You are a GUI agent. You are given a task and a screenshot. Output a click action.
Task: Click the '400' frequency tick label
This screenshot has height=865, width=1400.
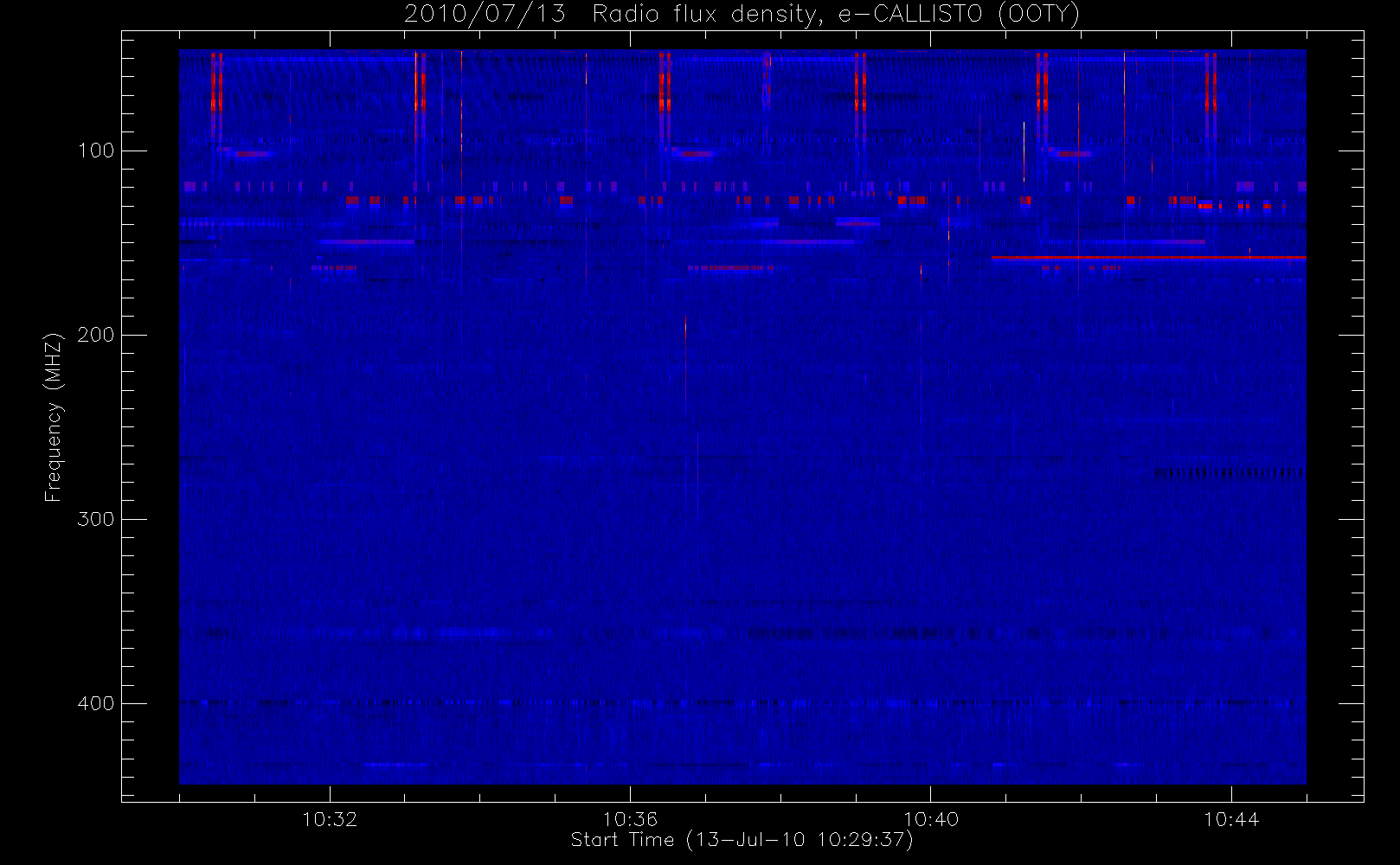pos(95,703)
